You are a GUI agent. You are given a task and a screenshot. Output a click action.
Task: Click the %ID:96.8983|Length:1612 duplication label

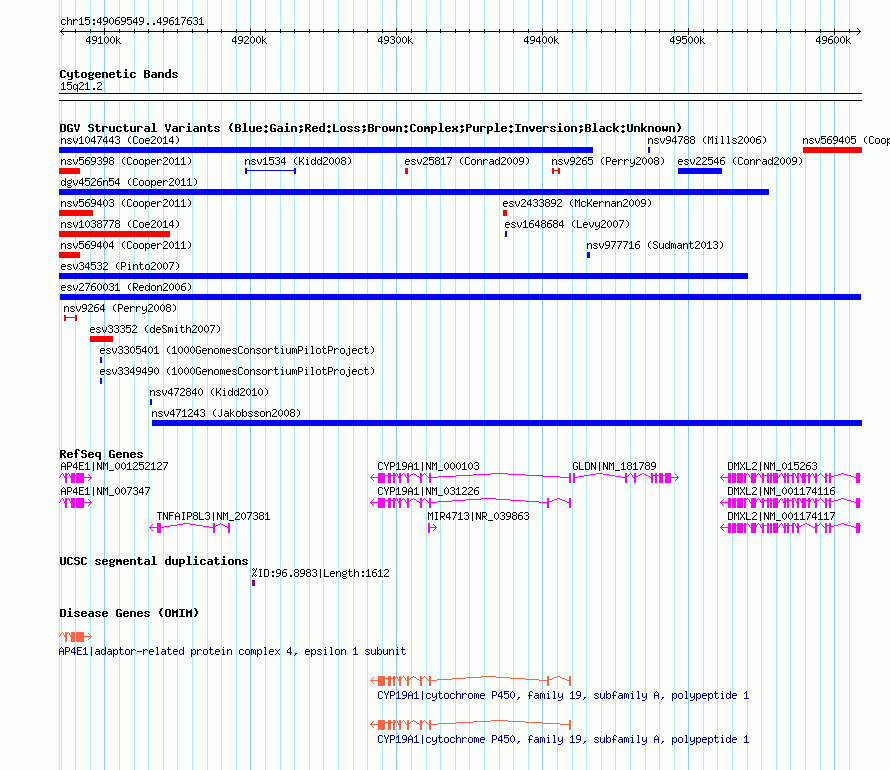pos(321,573)
